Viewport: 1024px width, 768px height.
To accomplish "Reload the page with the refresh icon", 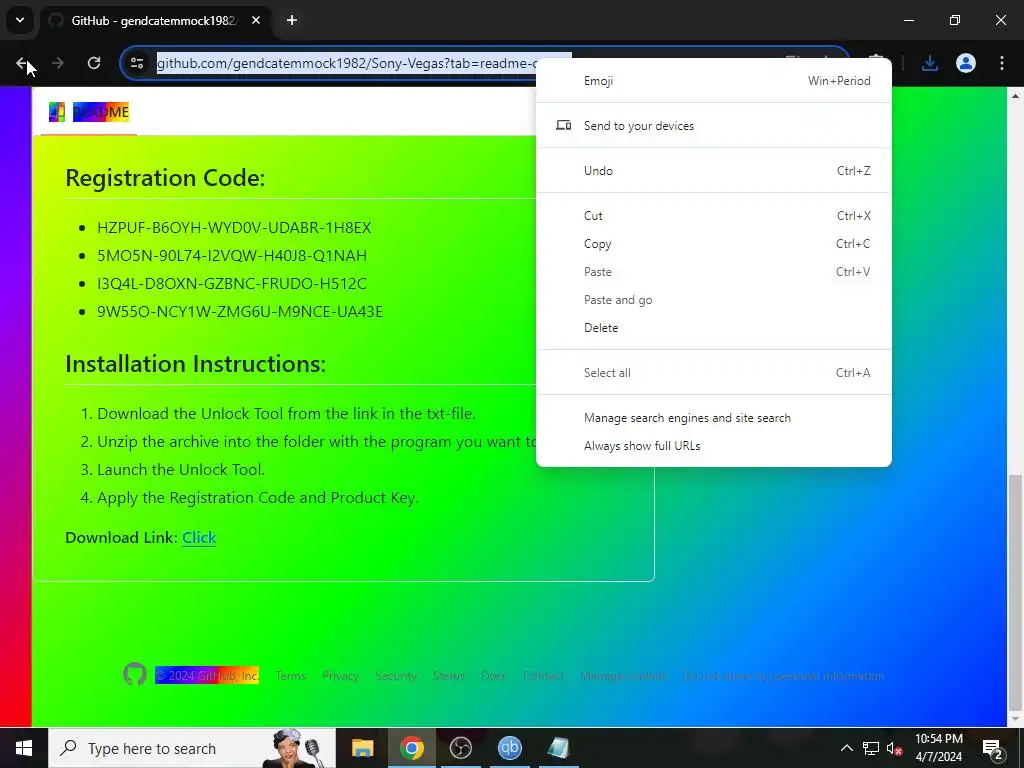I will pos(94,63).
